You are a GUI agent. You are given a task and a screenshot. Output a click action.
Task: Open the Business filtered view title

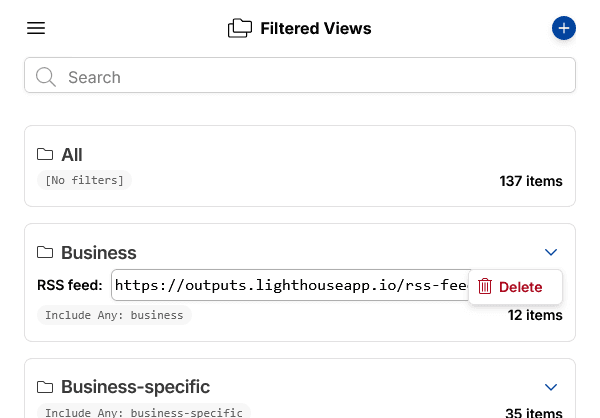pyautogui.click(x=99, y=253)
